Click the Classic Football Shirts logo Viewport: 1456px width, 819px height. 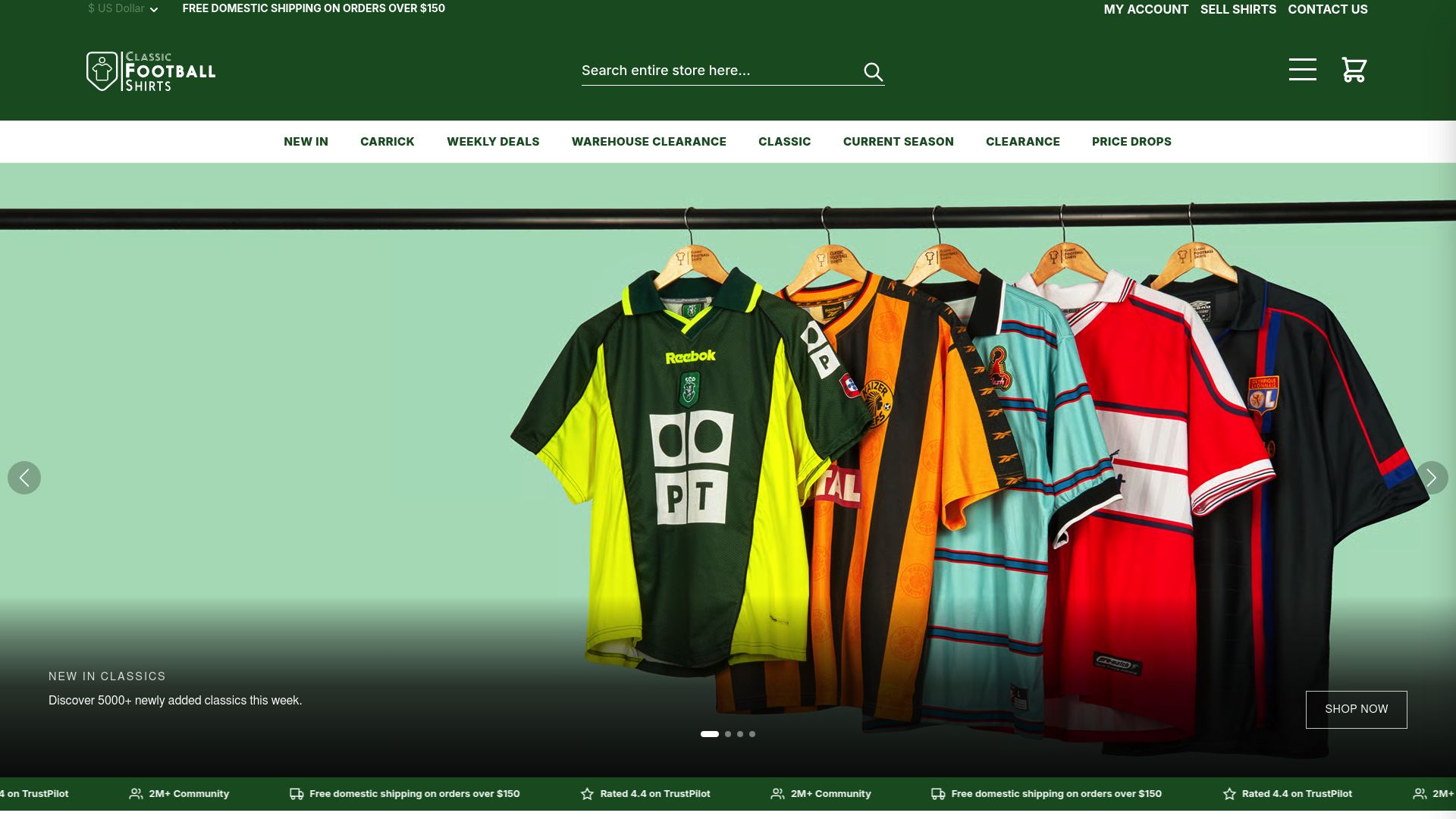point(151,71)
